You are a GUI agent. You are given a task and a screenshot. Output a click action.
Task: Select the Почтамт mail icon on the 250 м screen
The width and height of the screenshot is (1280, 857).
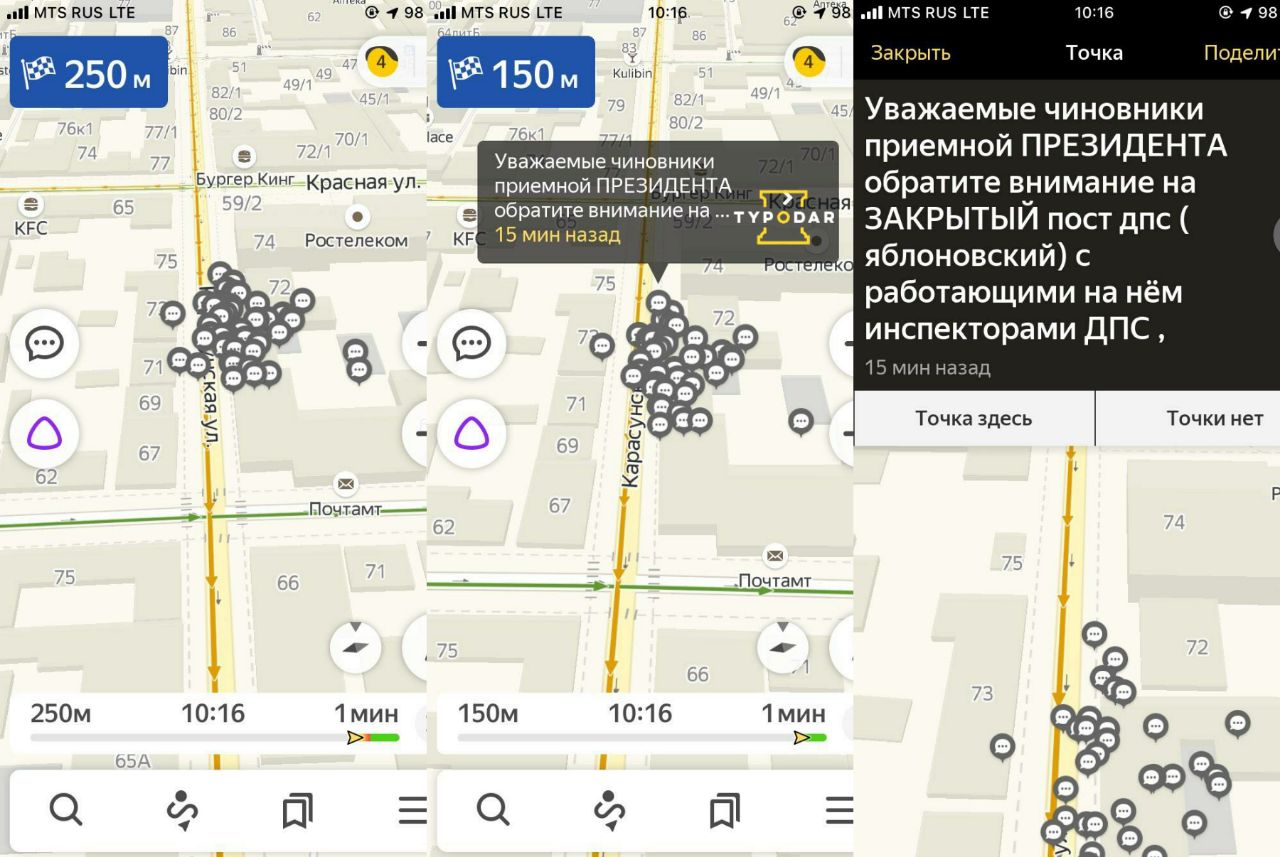tap(345, 484)
